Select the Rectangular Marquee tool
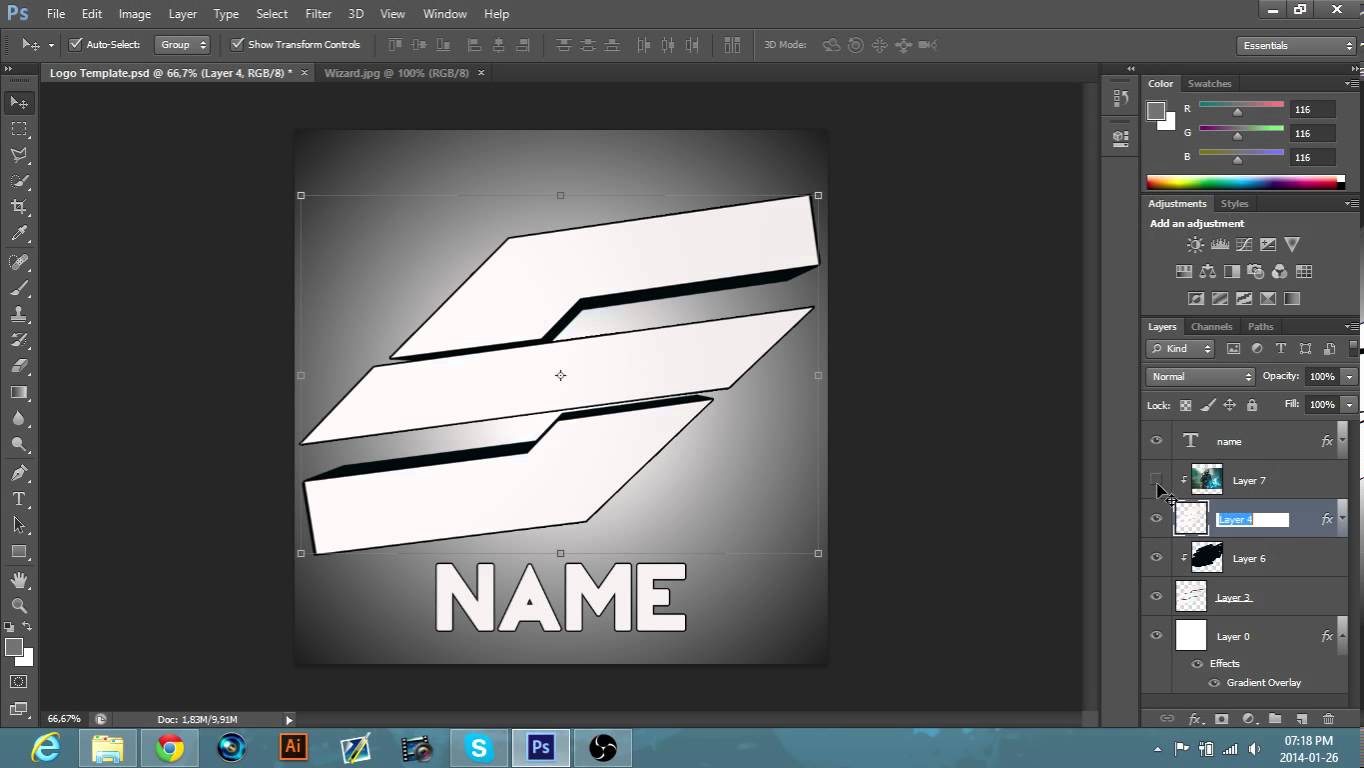Screen dimensions: 1364x768 point(19,128)
